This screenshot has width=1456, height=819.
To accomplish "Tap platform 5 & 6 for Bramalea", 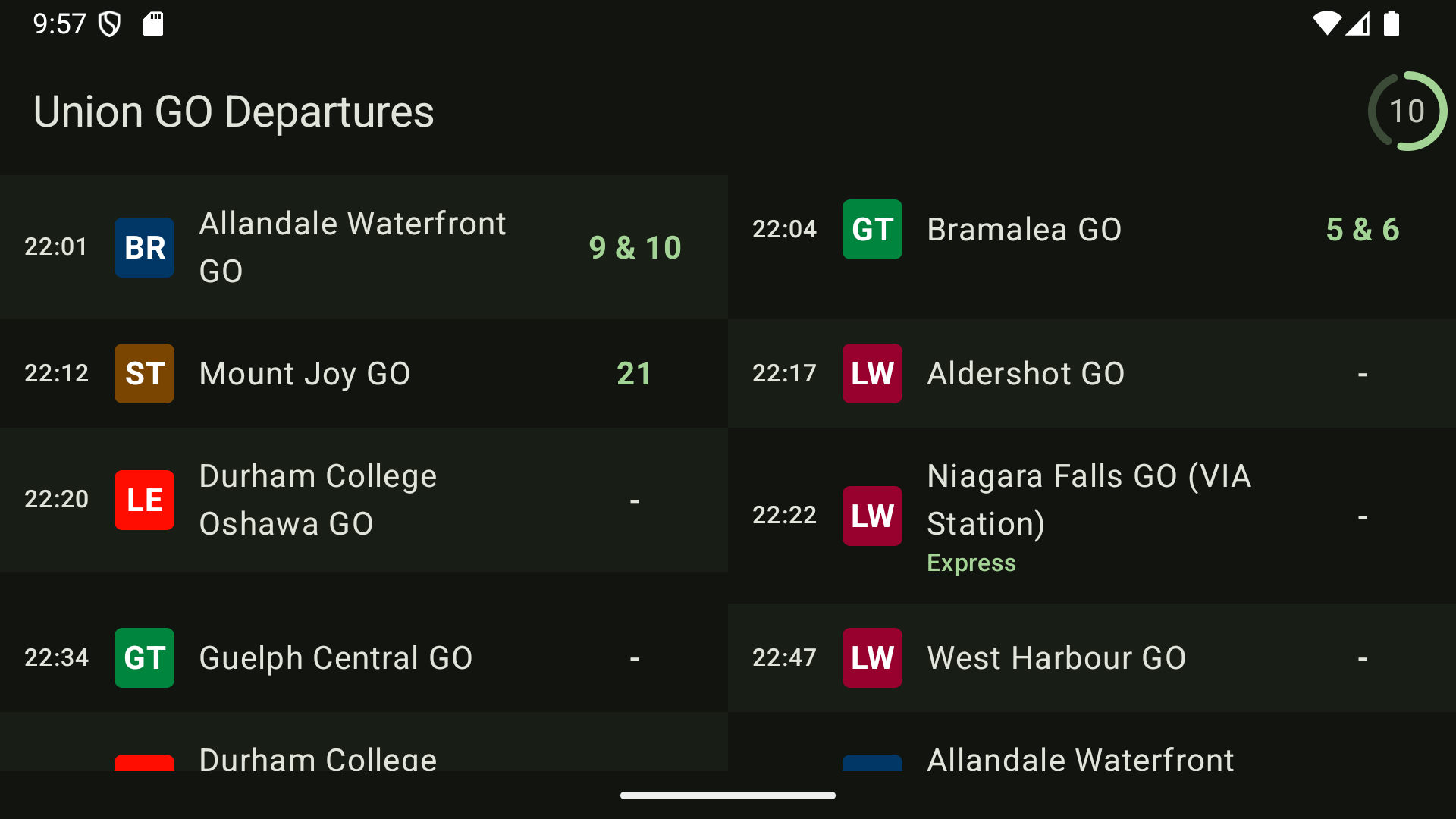I will [x=1363, y=229].
